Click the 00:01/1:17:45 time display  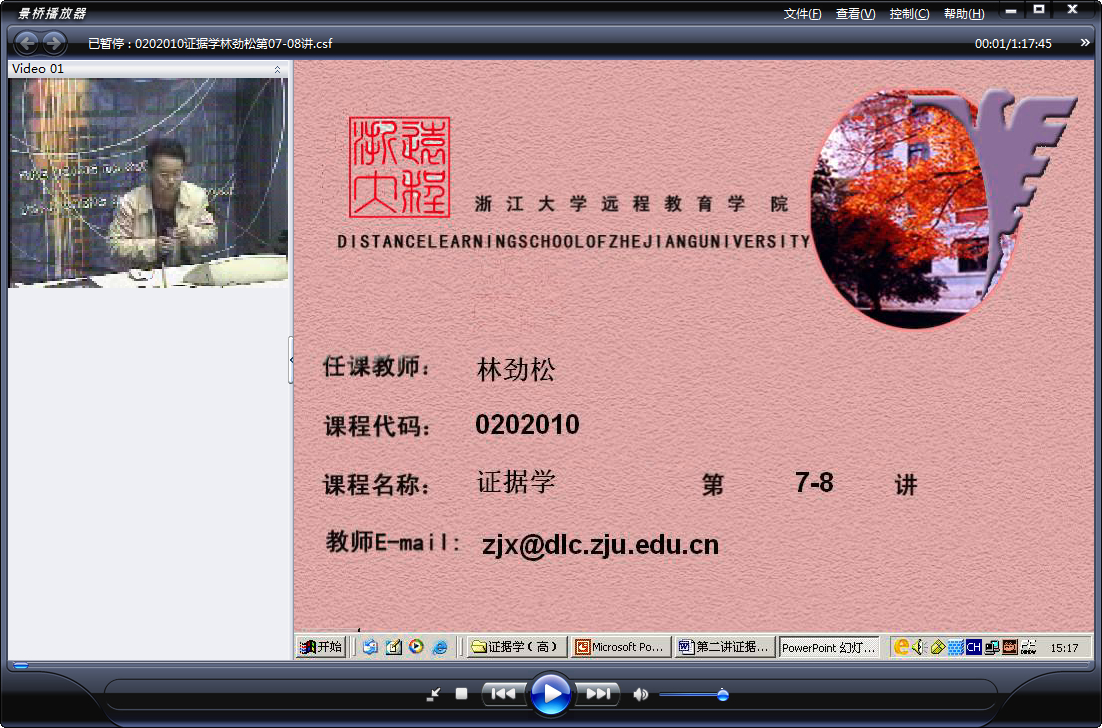pyautogui.click(x=1013, y=44)
